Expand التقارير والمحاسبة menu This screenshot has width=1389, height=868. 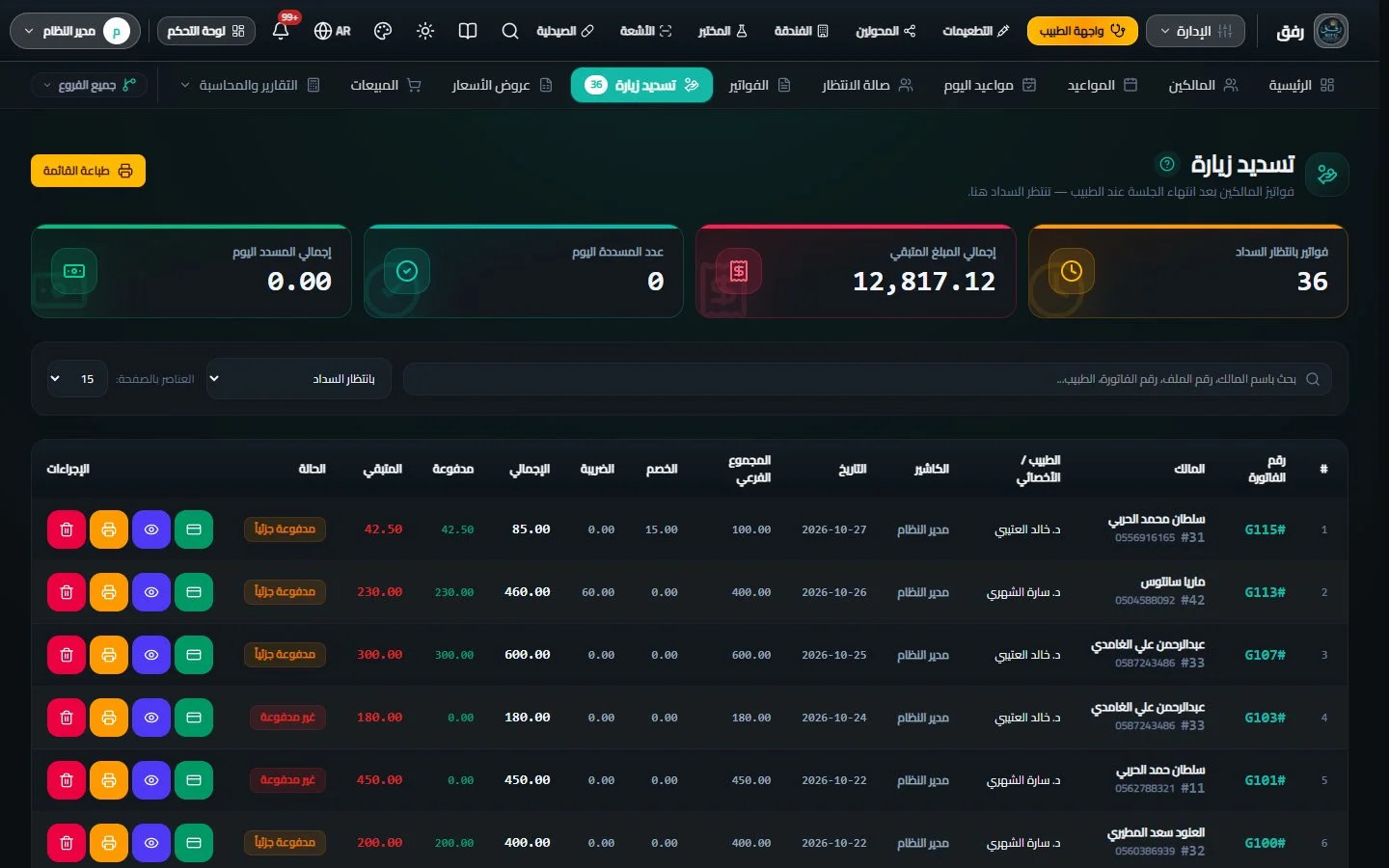250,85
